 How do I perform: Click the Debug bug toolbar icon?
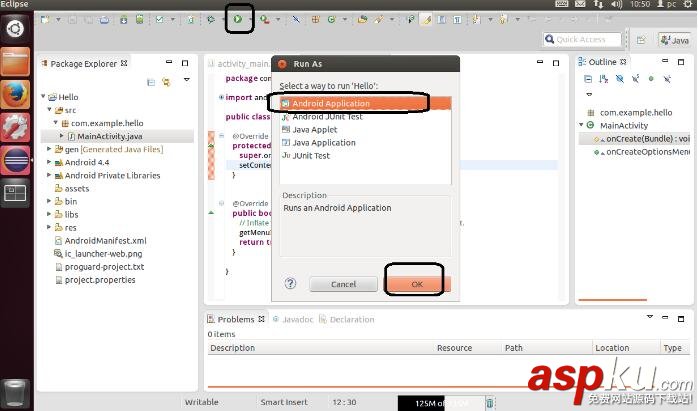point(211,20)
